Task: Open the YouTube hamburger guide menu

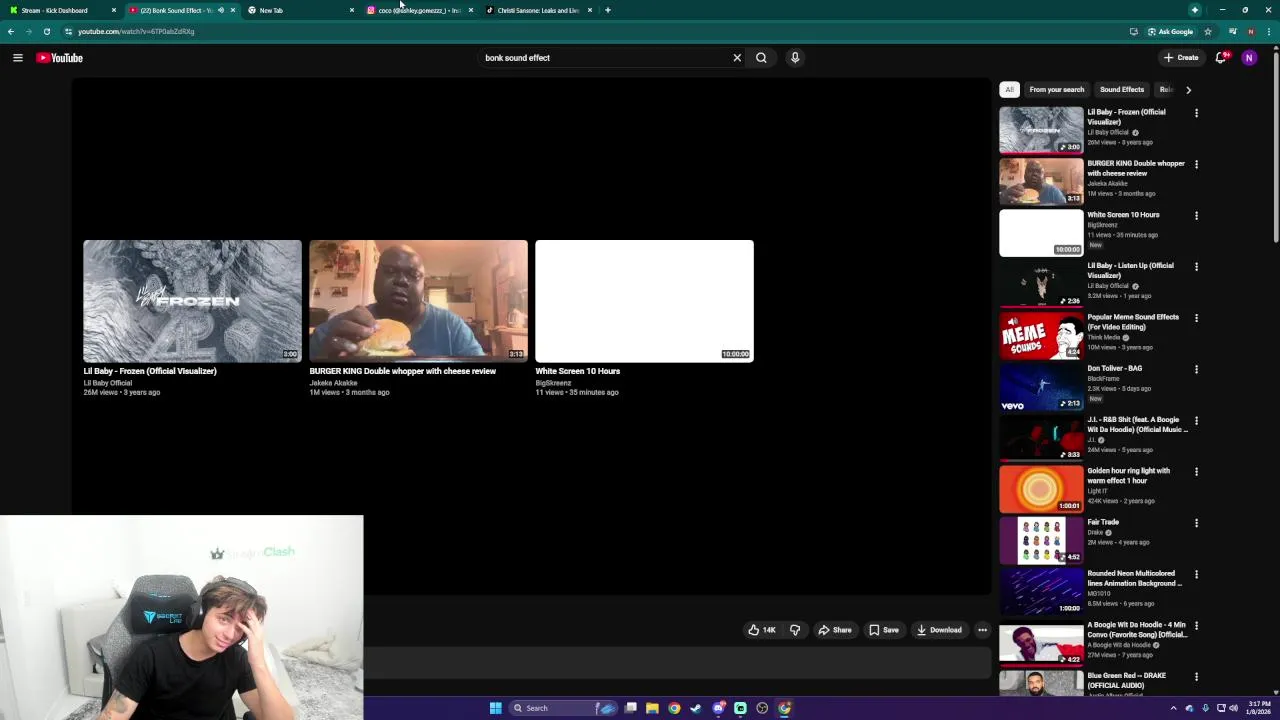Action: (x=17, y=58)
